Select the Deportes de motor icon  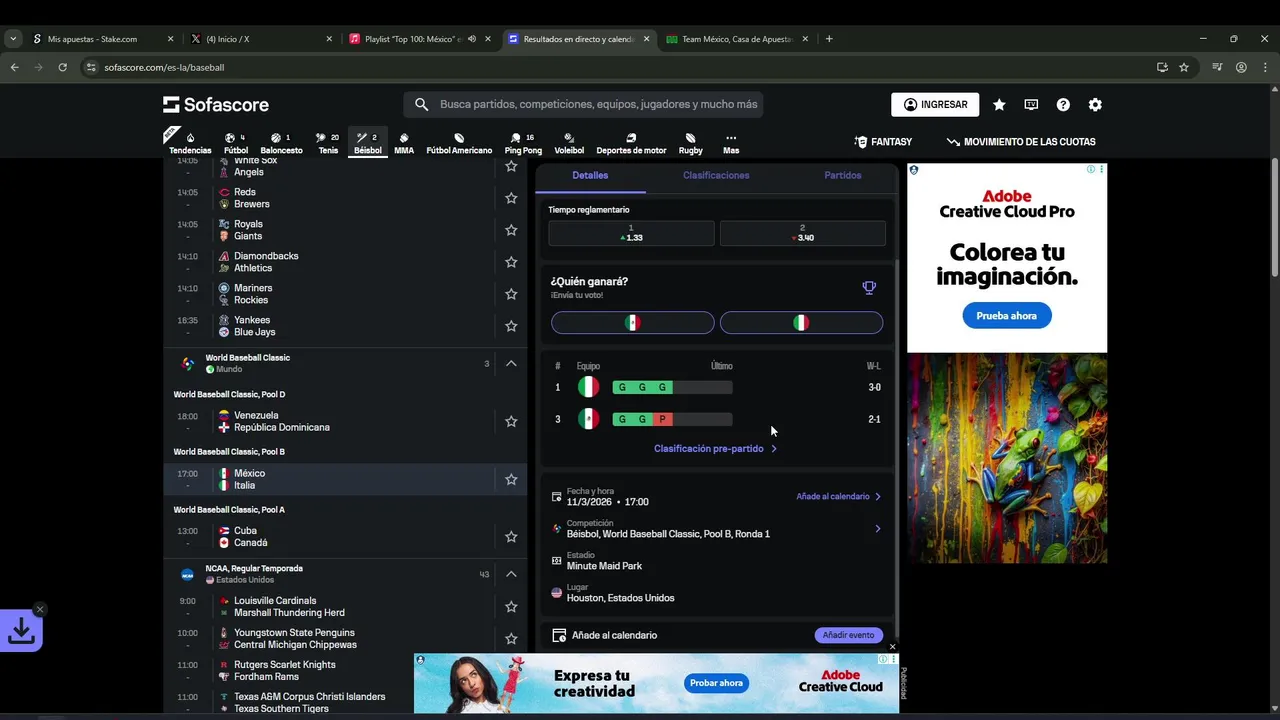point(631,144)
